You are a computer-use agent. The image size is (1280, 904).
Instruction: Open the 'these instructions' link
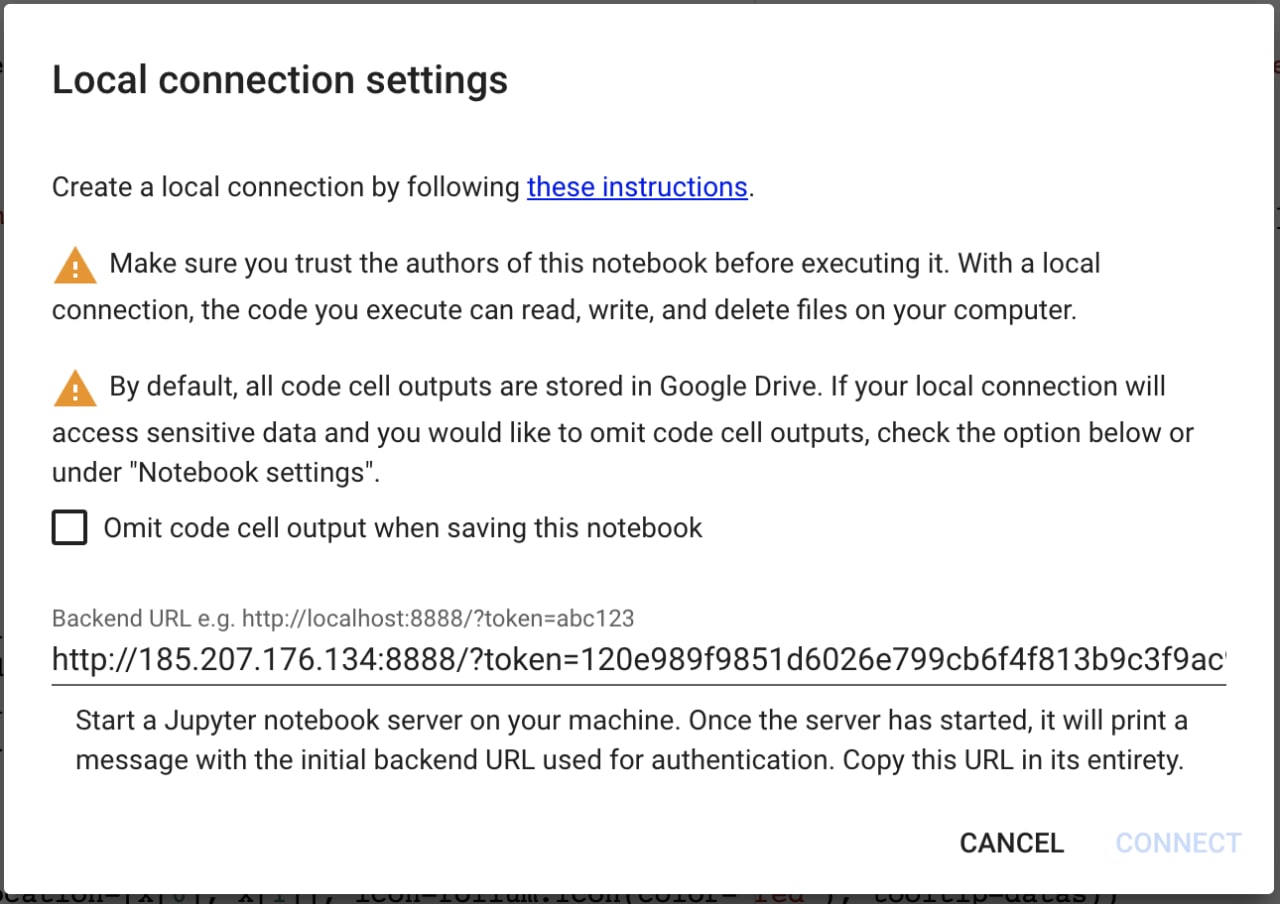637,187
